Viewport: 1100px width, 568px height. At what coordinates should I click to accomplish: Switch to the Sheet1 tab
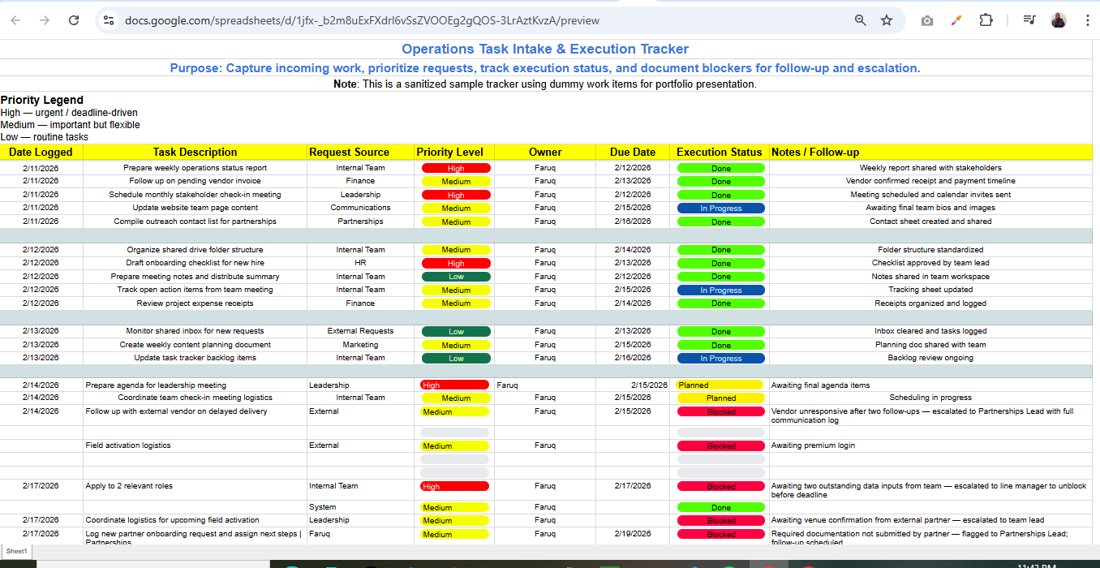click(x=16, y=552)
